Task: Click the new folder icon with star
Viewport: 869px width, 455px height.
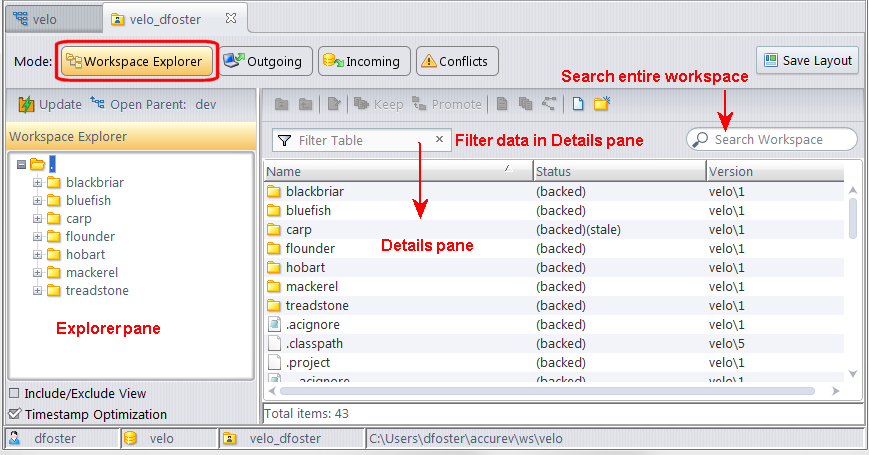Action: coord(601,104)
